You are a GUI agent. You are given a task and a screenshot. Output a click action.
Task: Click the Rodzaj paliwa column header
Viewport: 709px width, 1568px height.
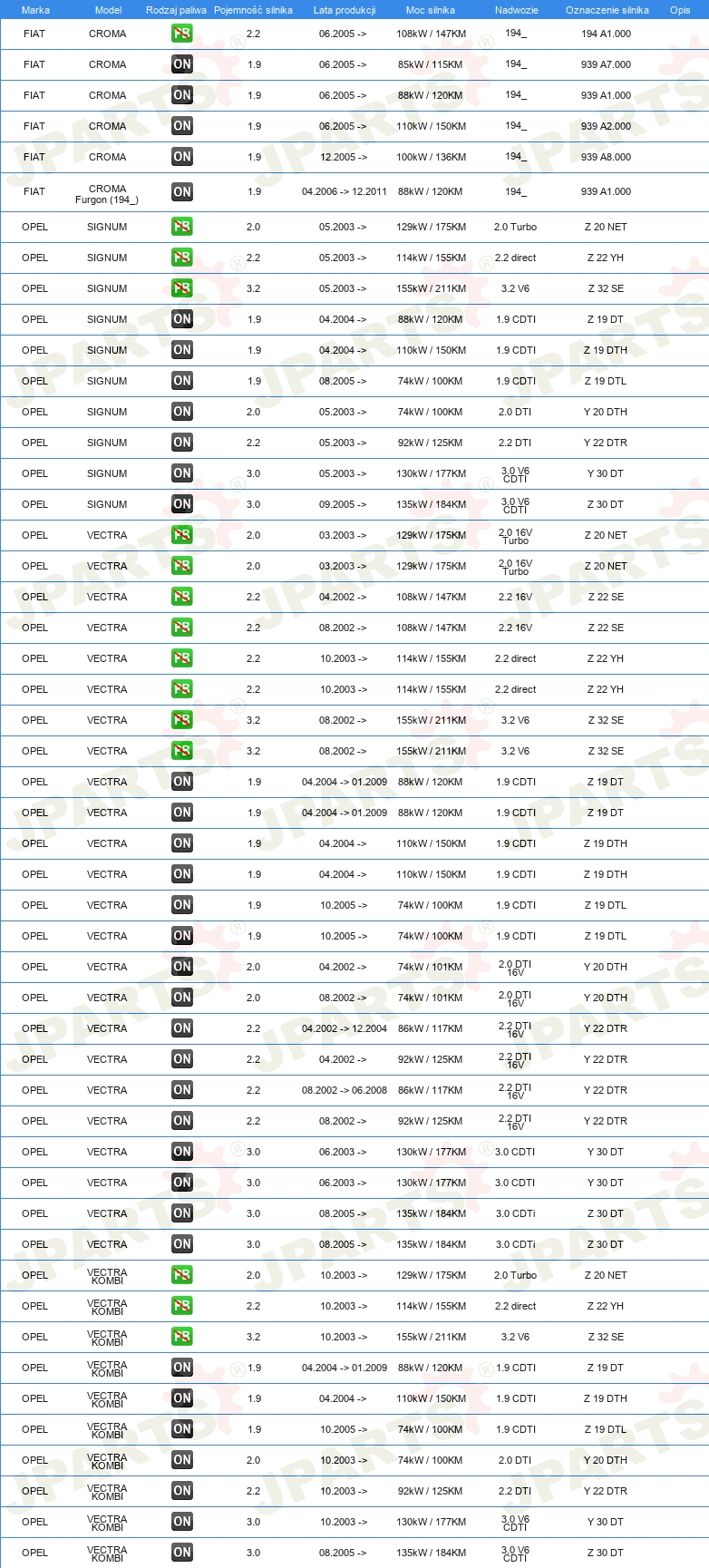pos(176,10)
